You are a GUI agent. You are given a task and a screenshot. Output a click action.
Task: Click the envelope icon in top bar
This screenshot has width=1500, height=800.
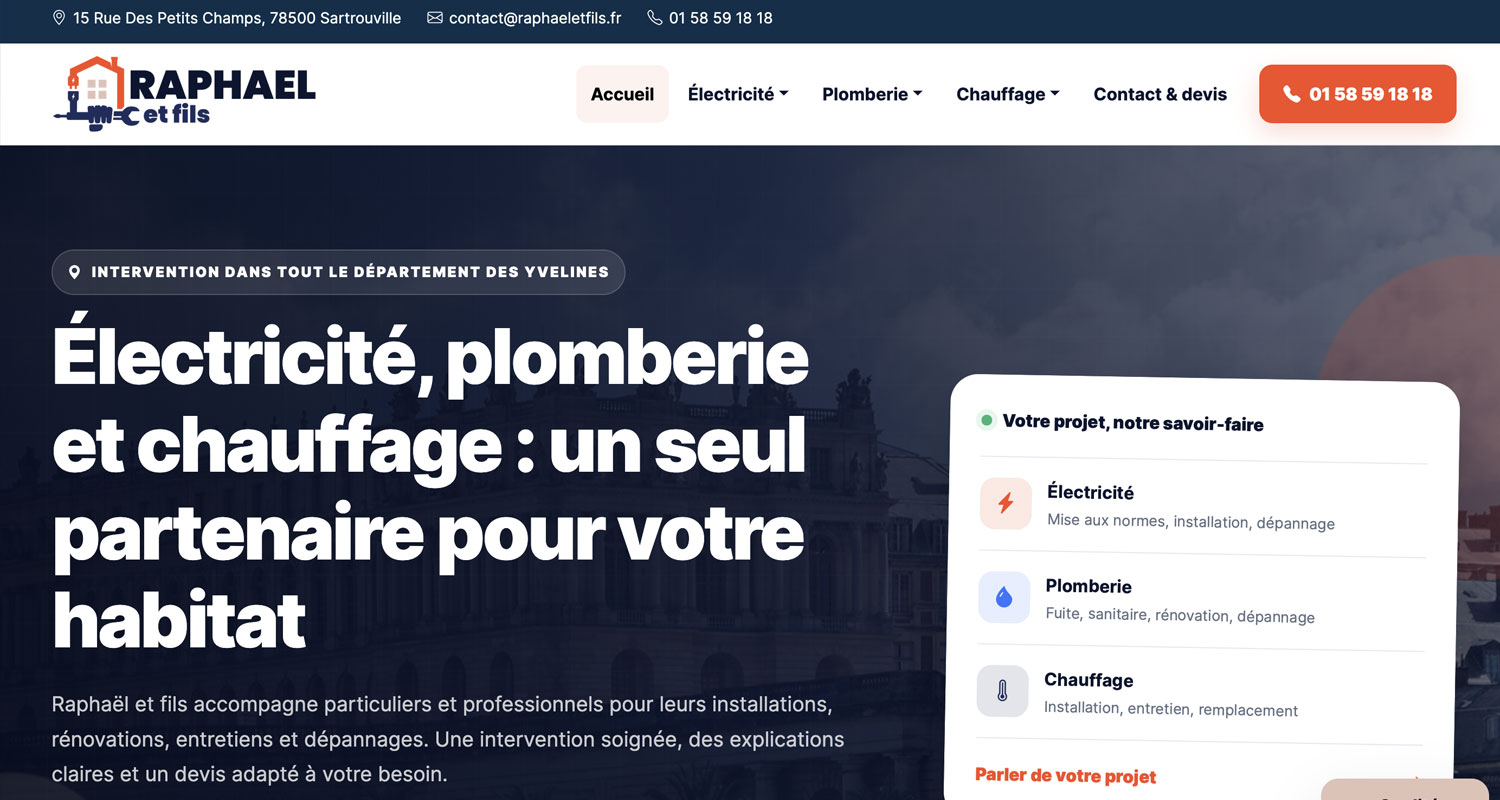[x=435, y=18]
